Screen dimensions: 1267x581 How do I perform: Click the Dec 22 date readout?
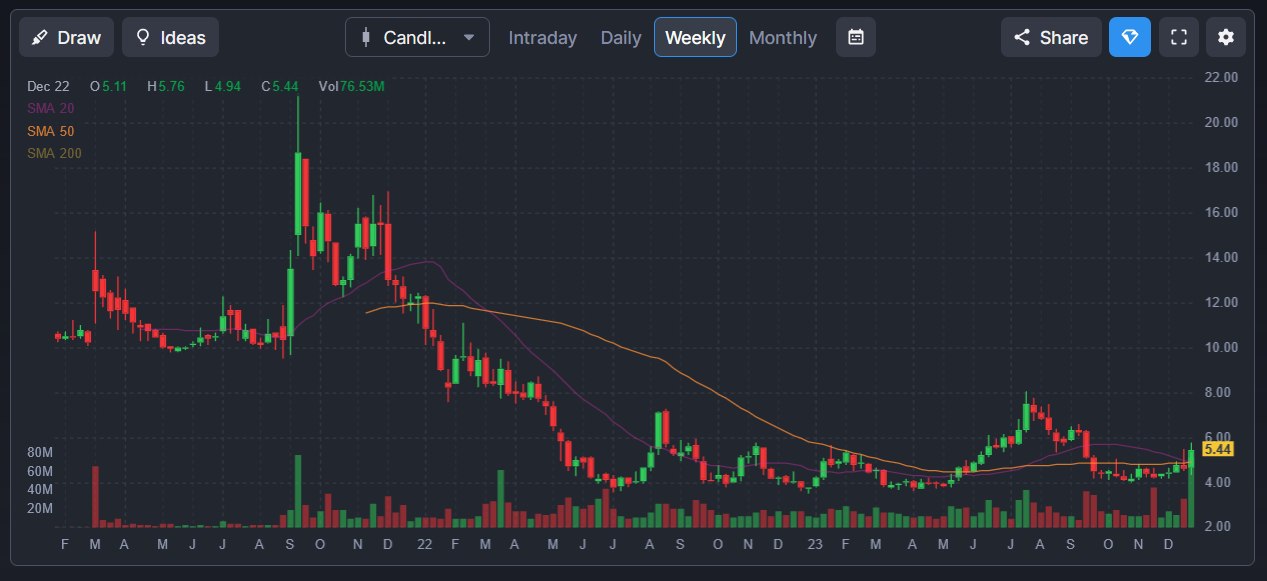coord(48,87)
